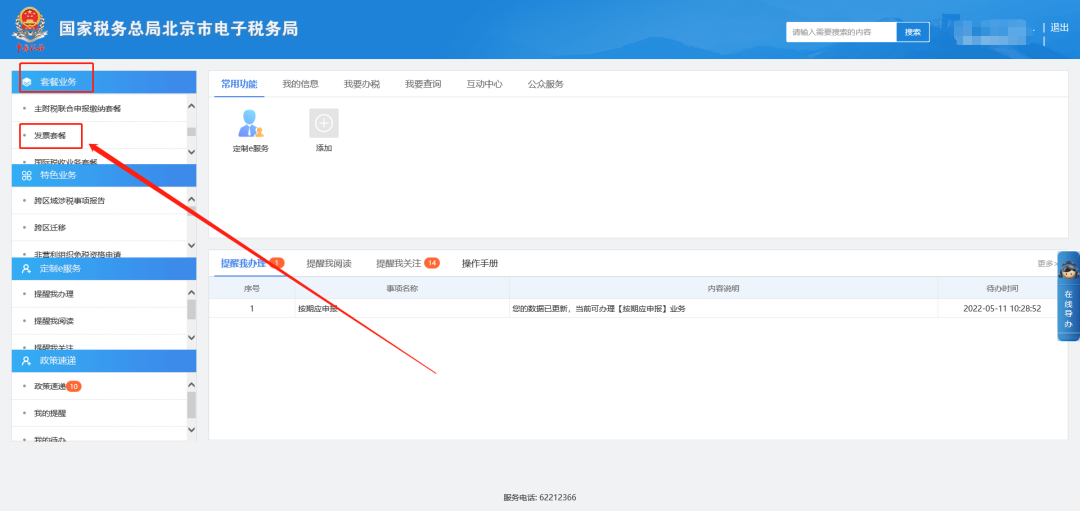Open 跨区域涉税事项报告 item

tap(70, 201)
